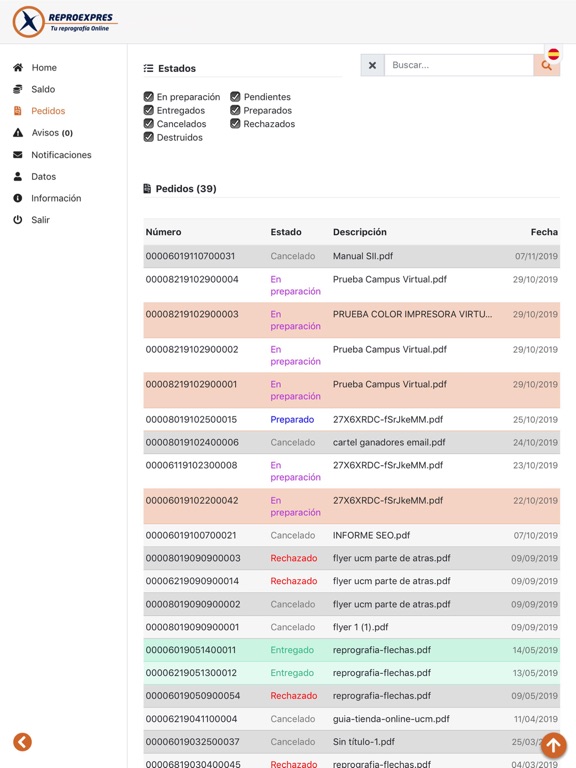Click the Manual SII.pdf description
Viewport: 576px width, 768px height.
click(363, 256)
